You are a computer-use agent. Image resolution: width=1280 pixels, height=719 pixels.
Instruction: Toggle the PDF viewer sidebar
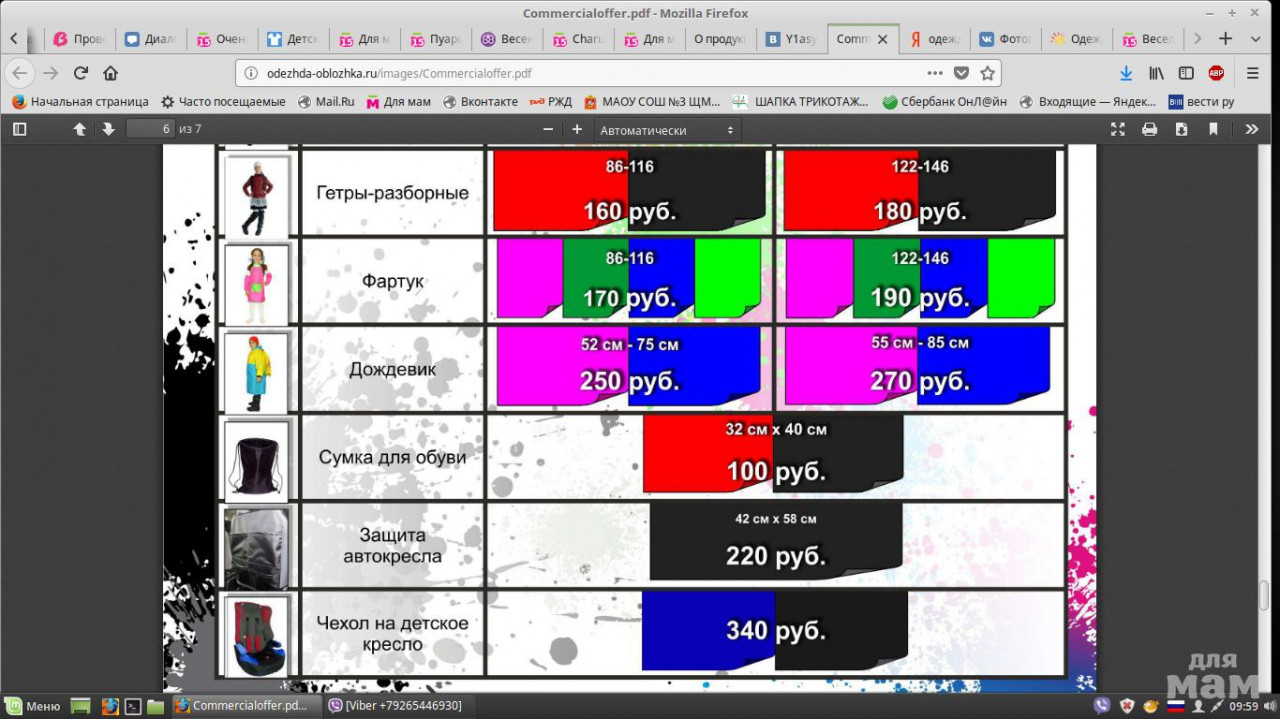[x=19, y=129]
